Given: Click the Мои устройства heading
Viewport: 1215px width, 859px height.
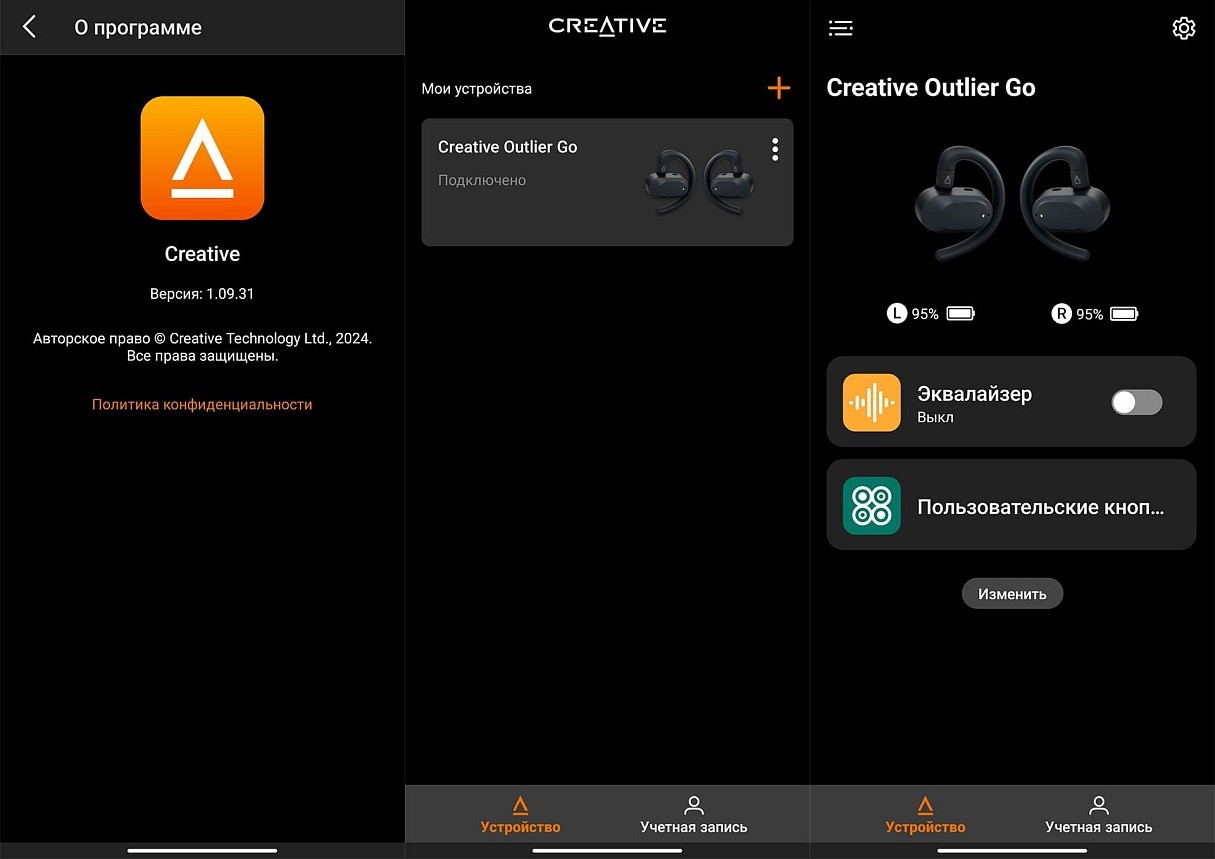Looking at the screenshot, I should click(477, 89).
